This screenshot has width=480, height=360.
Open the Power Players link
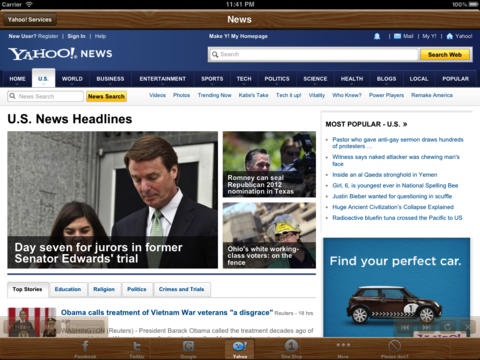tap(386, 95)
